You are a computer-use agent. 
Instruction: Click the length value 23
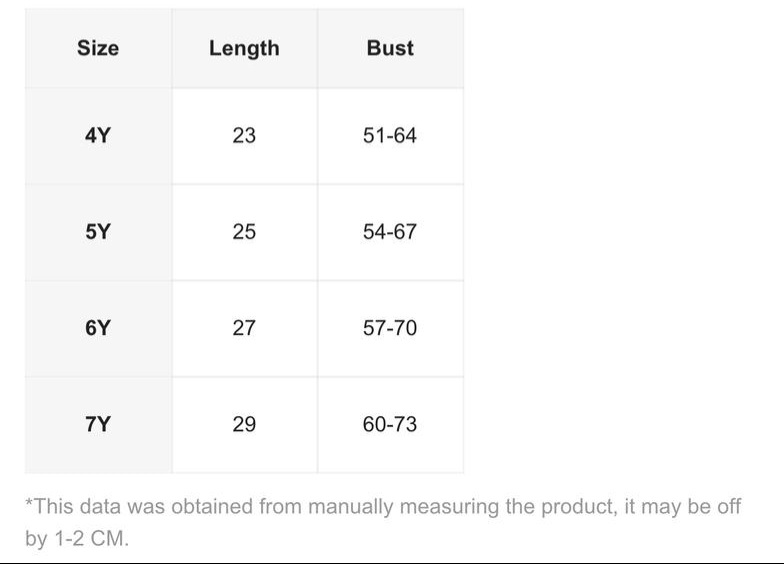click(244, 135)
